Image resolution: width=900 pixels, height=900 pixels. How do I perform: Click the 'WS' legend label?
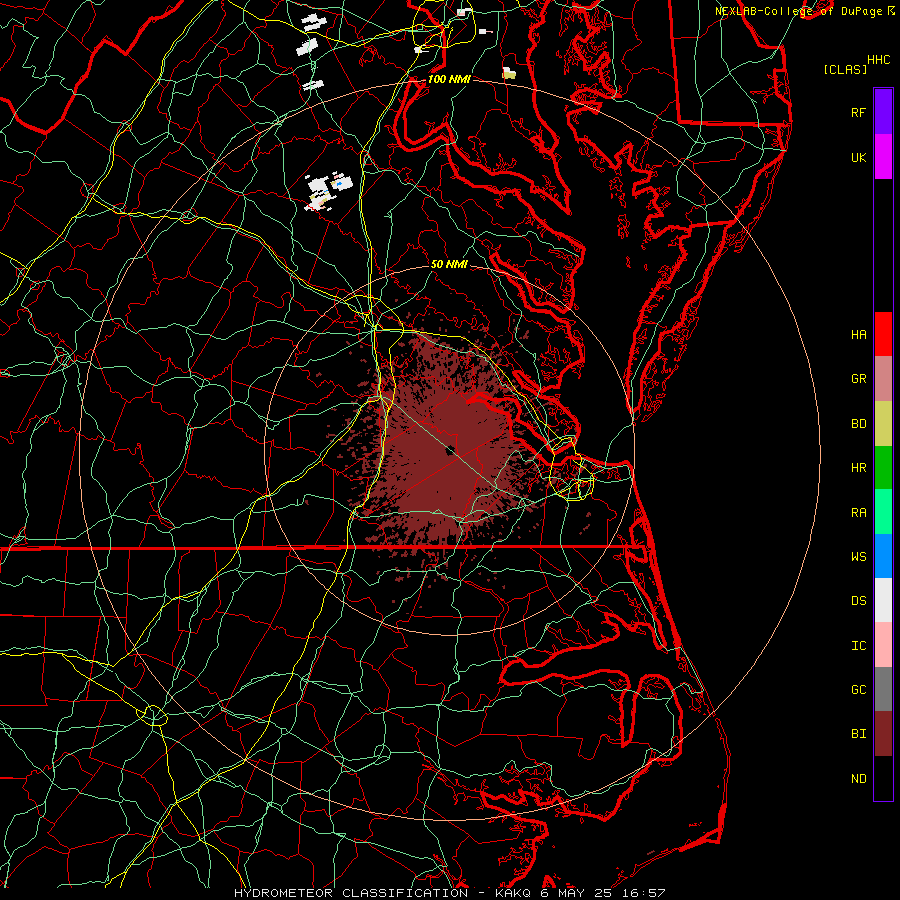click(858, 557)
